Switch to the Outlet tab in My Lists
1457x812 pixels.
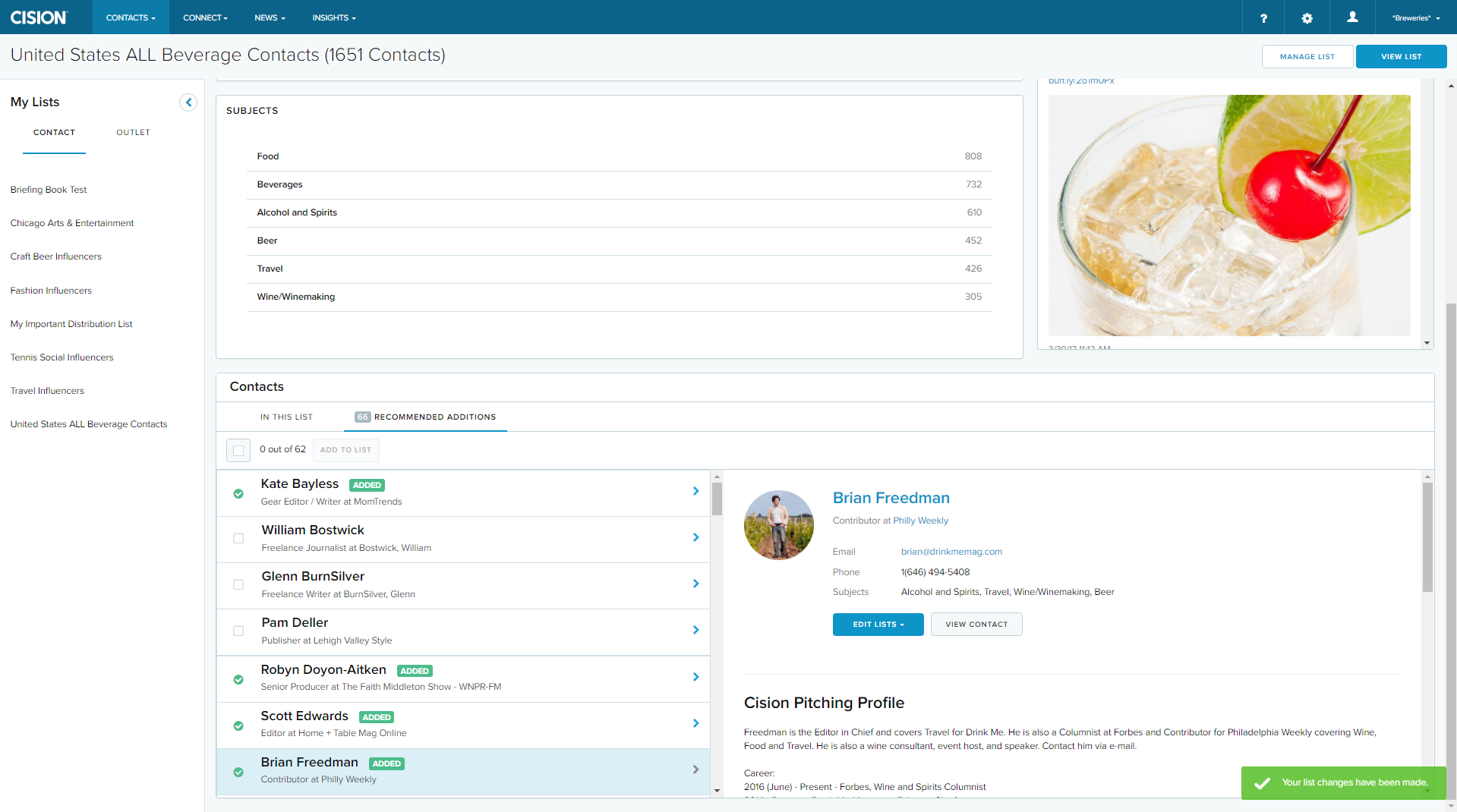(x=133, y=133)
